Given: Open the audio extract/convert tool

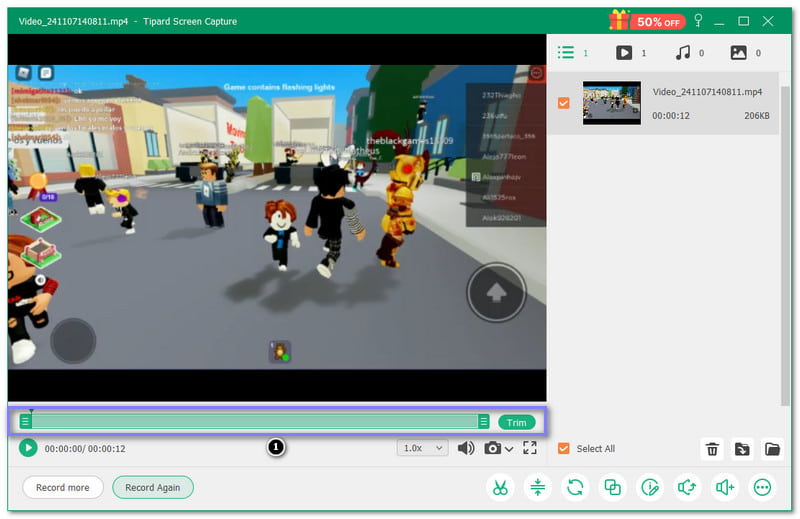Looking at the screenshot, I should coord(687,487).
